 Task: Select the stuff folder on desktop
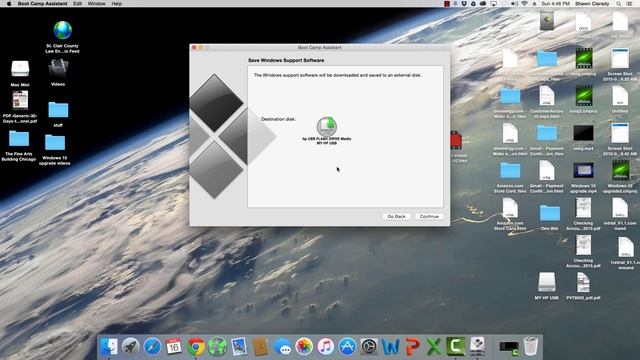(x=58, y=114)
